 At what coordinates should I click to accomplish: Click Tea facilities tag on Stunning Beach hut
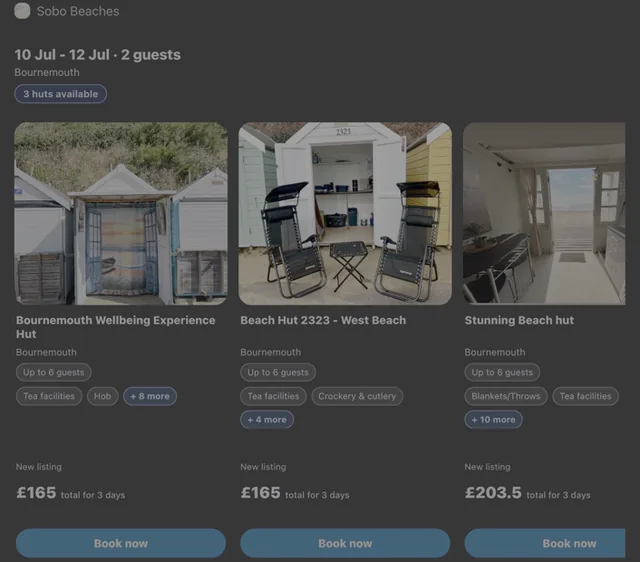click(585, 396)
